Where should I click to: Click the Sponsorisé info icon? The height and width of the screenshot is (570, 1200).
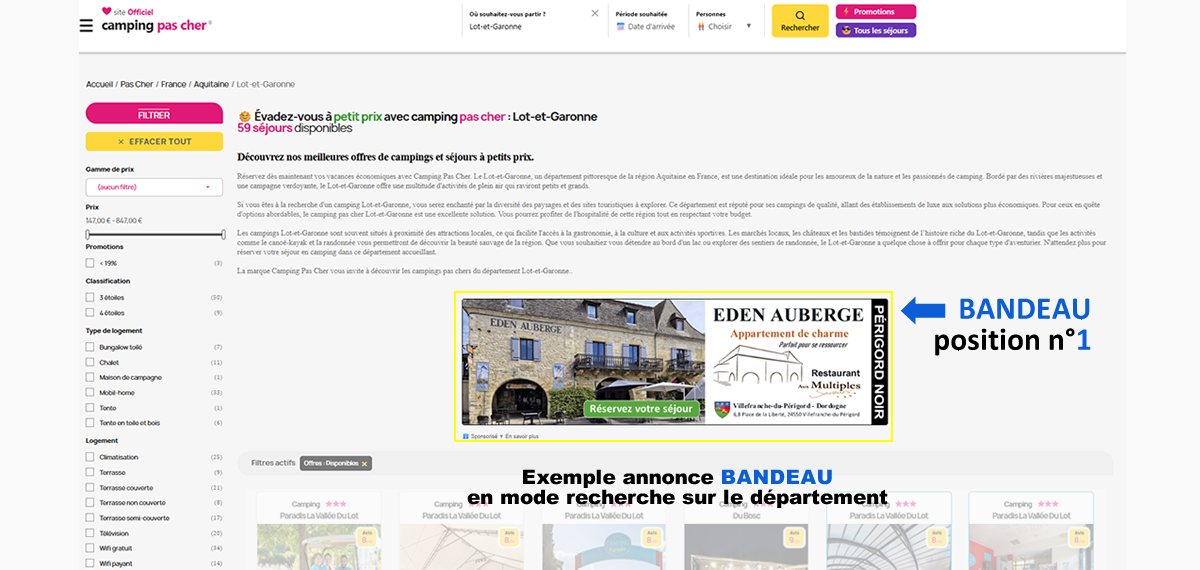(465, 436)
